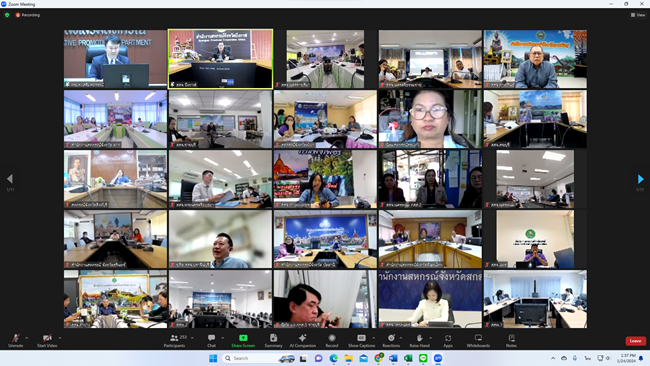Expand the video options arrow beside Start Video

pyautogui.click(x=60, y=338)
